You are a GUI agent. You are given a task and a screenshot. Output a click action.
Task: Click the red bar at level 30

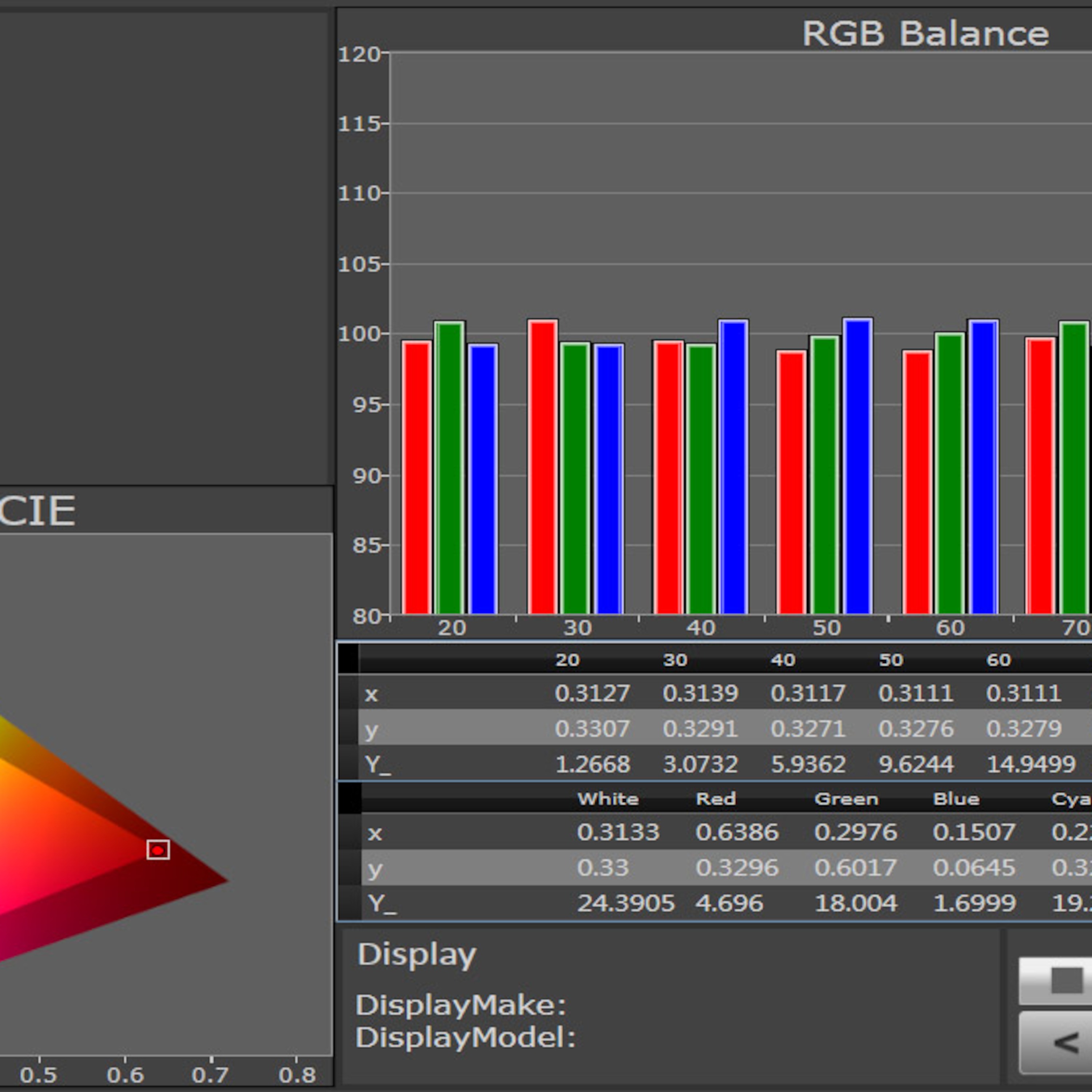pyautogui.click(x=543, y=466)
